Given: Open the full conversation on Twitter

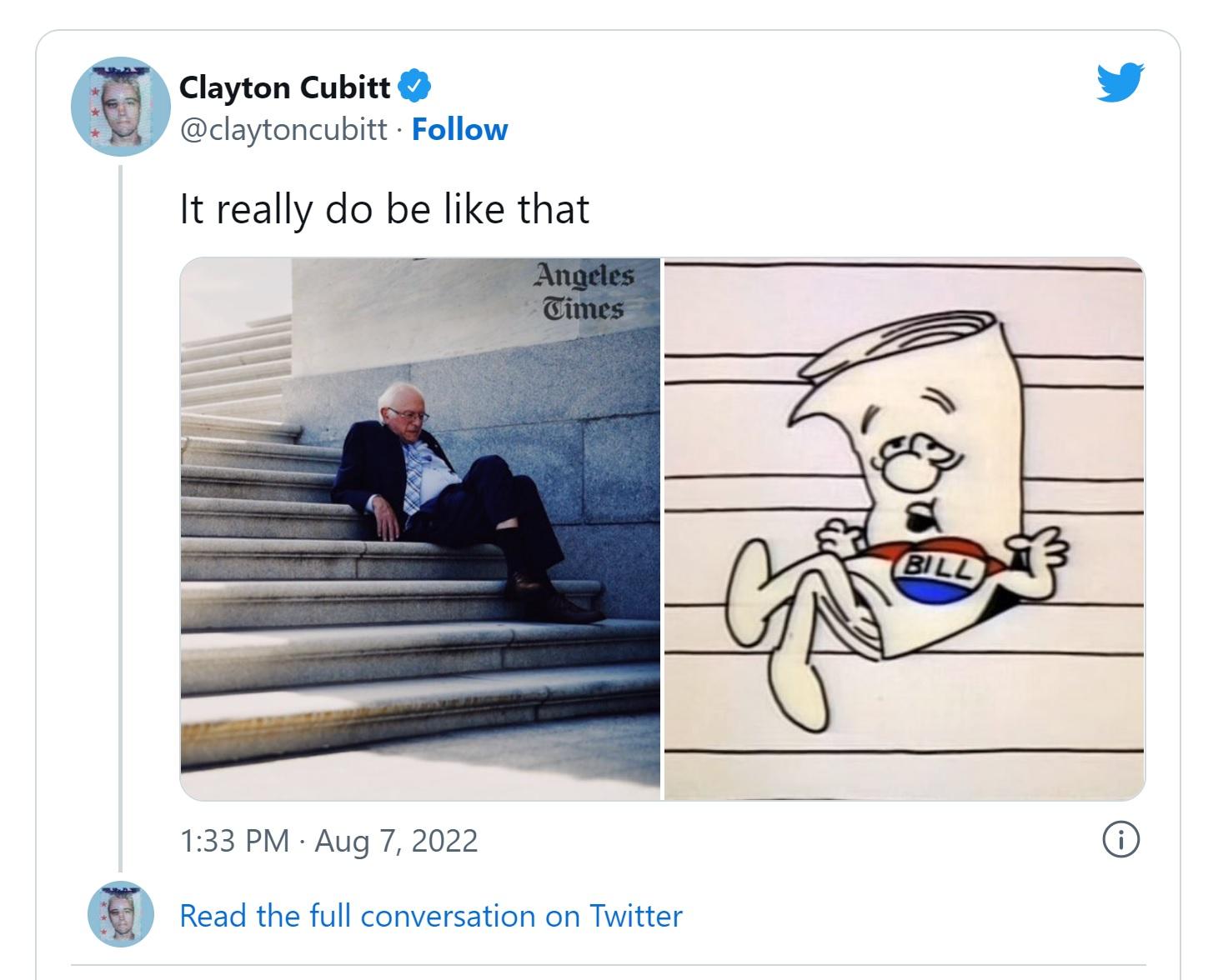Looking at the screenshot, I should pos(429,915).
